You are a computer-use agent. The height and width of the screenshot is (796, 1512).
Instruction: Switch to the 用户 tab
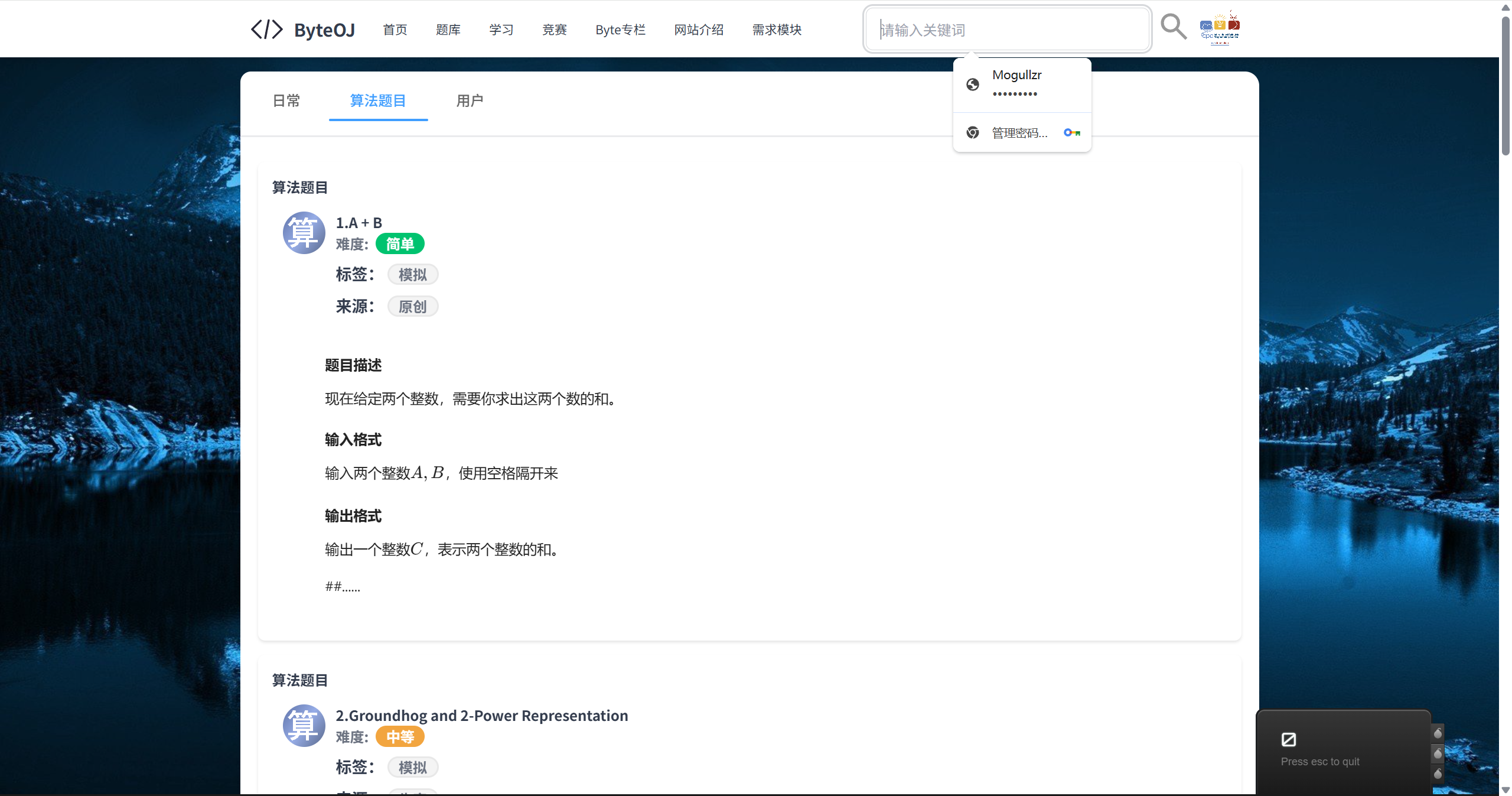tap(470, 101)
